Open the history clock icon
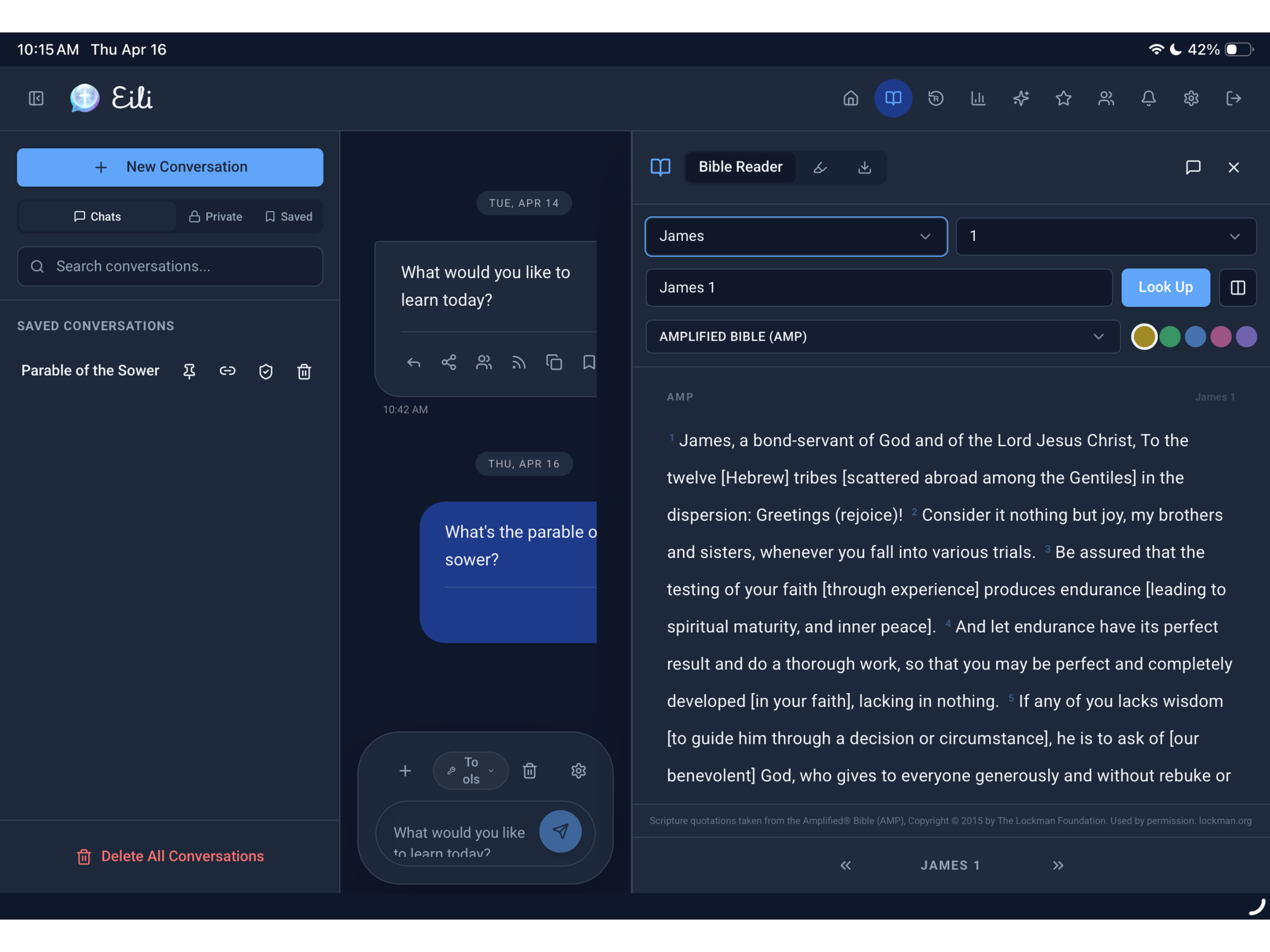The width and height of the screenshot is (1270, 952). 935,98
